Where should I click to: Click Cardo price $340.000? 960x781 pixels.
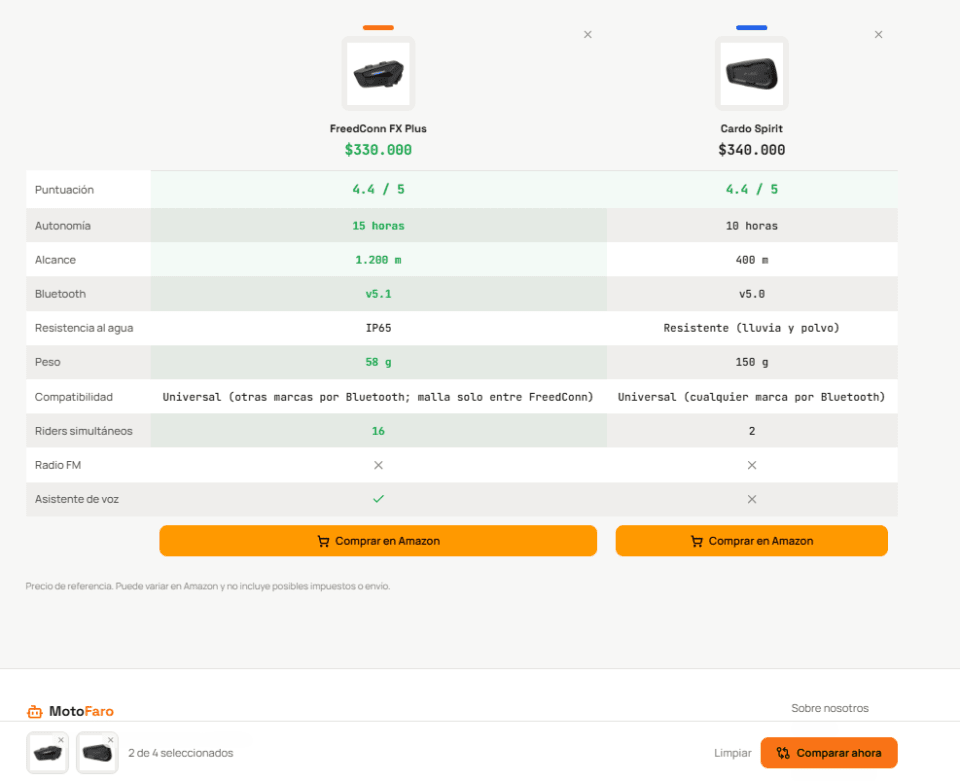click(x=752, y=150)
